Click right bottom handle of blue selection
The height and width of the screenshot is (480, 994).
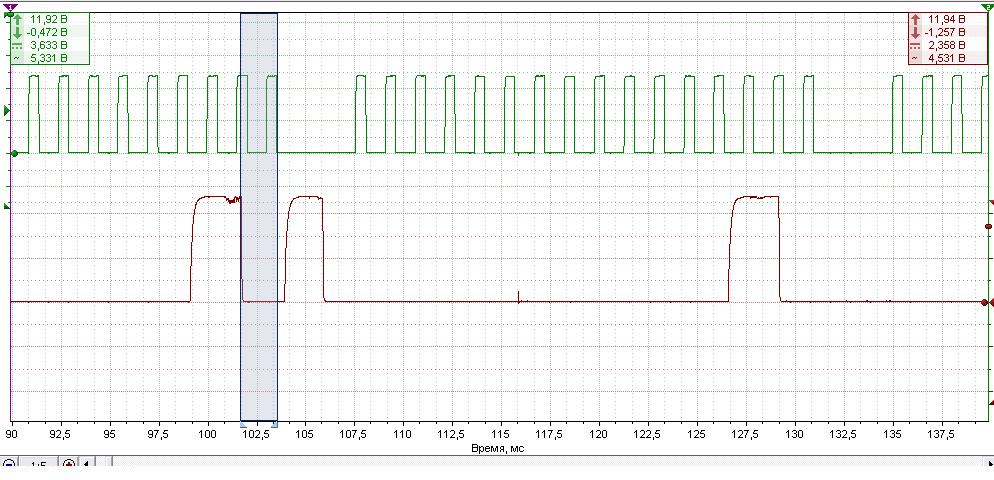click(x=275, y=423)
